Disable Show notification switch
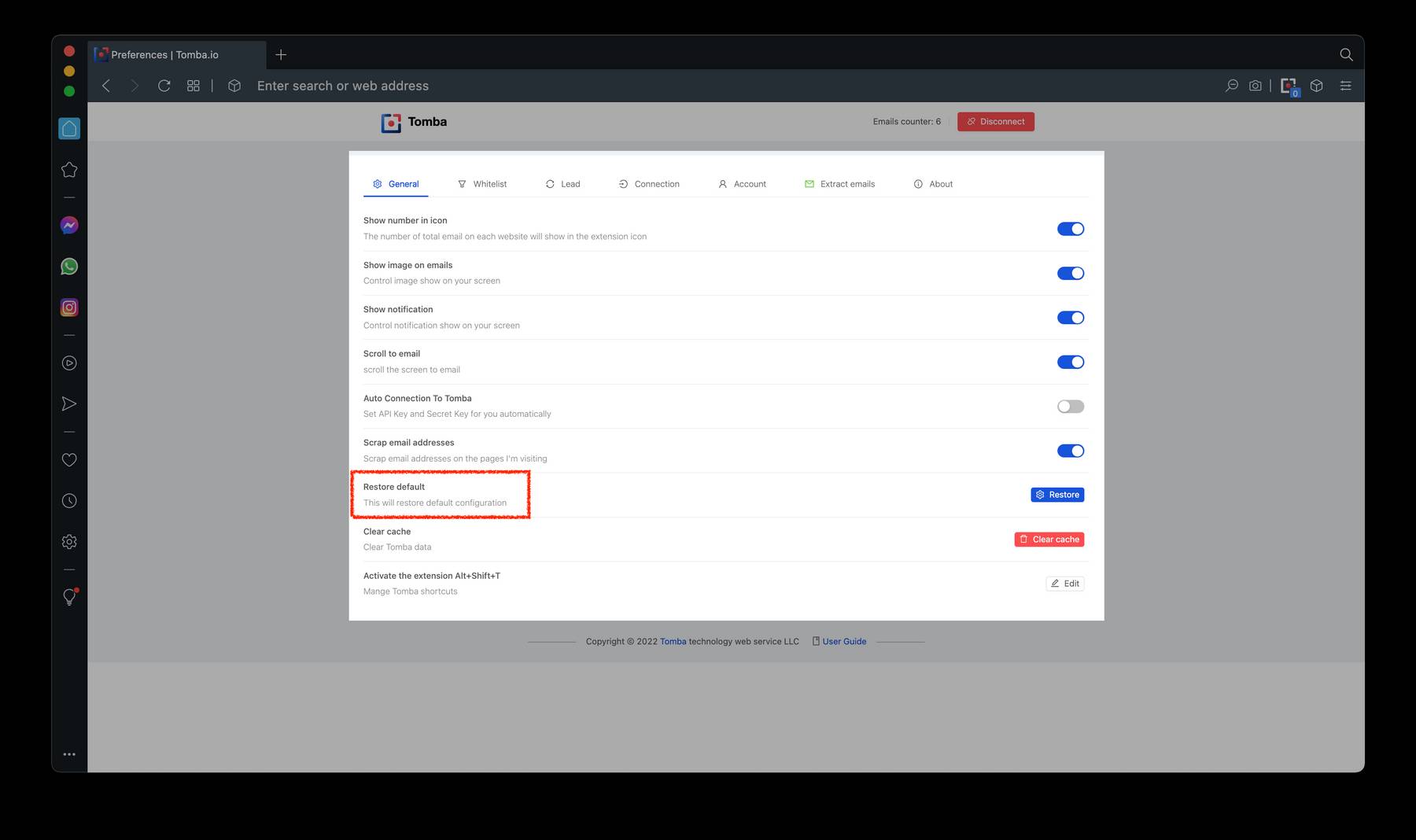 (1071, 318)
